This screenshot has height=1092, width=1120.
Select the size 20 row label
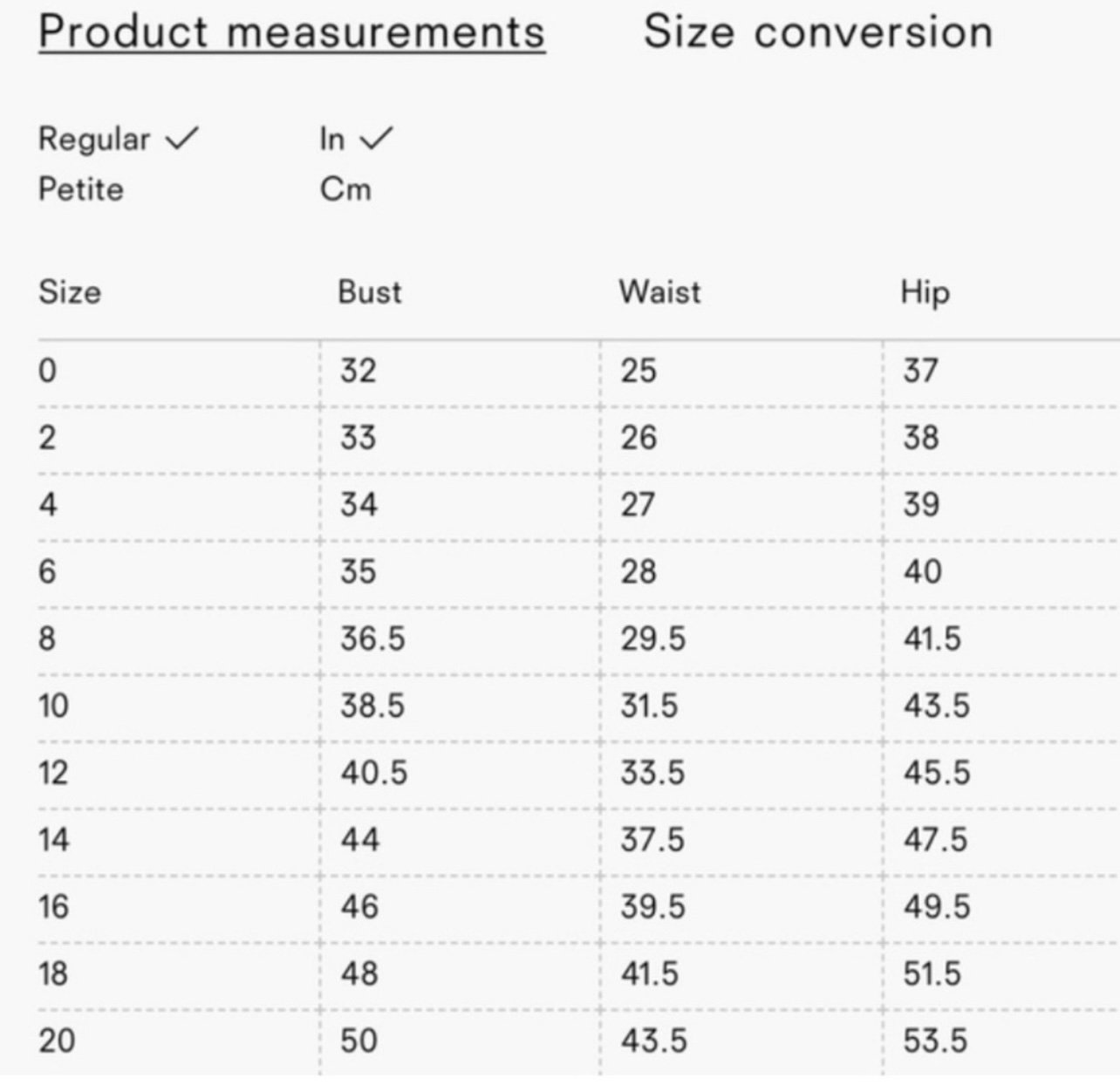(x=57, y=1041)
